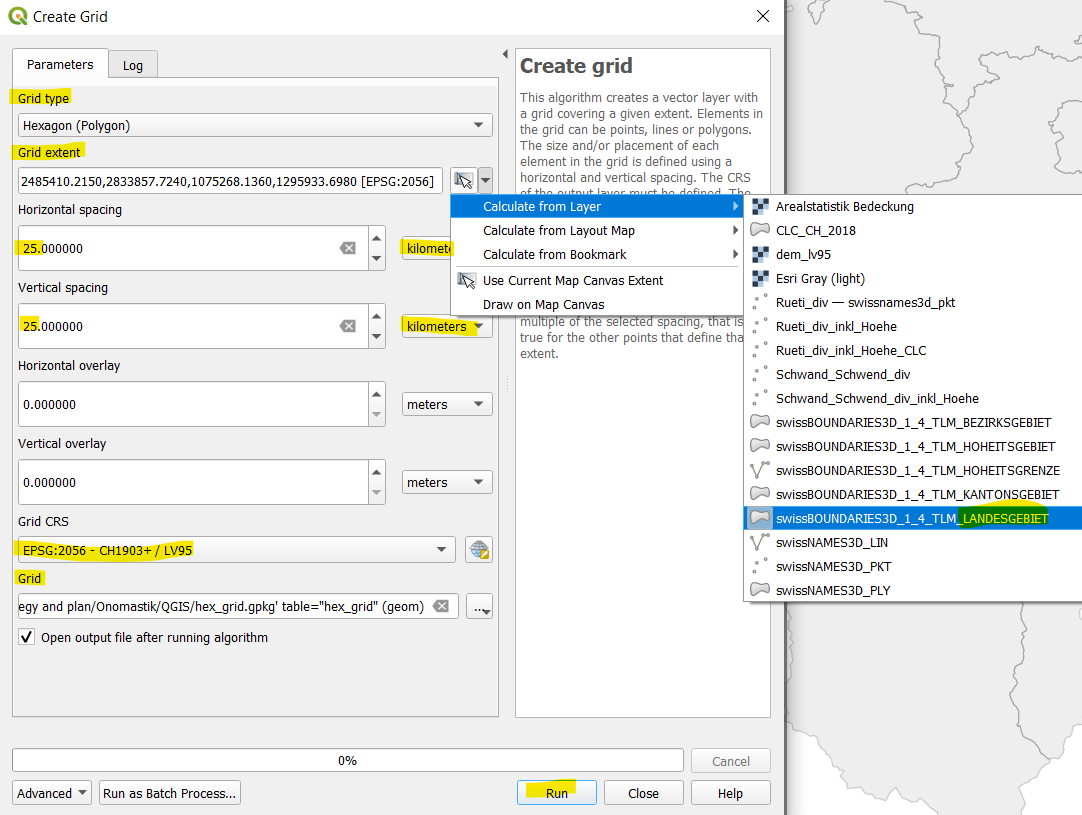
Task: Click the 0% progress bar
Action: tap(348, 760)
